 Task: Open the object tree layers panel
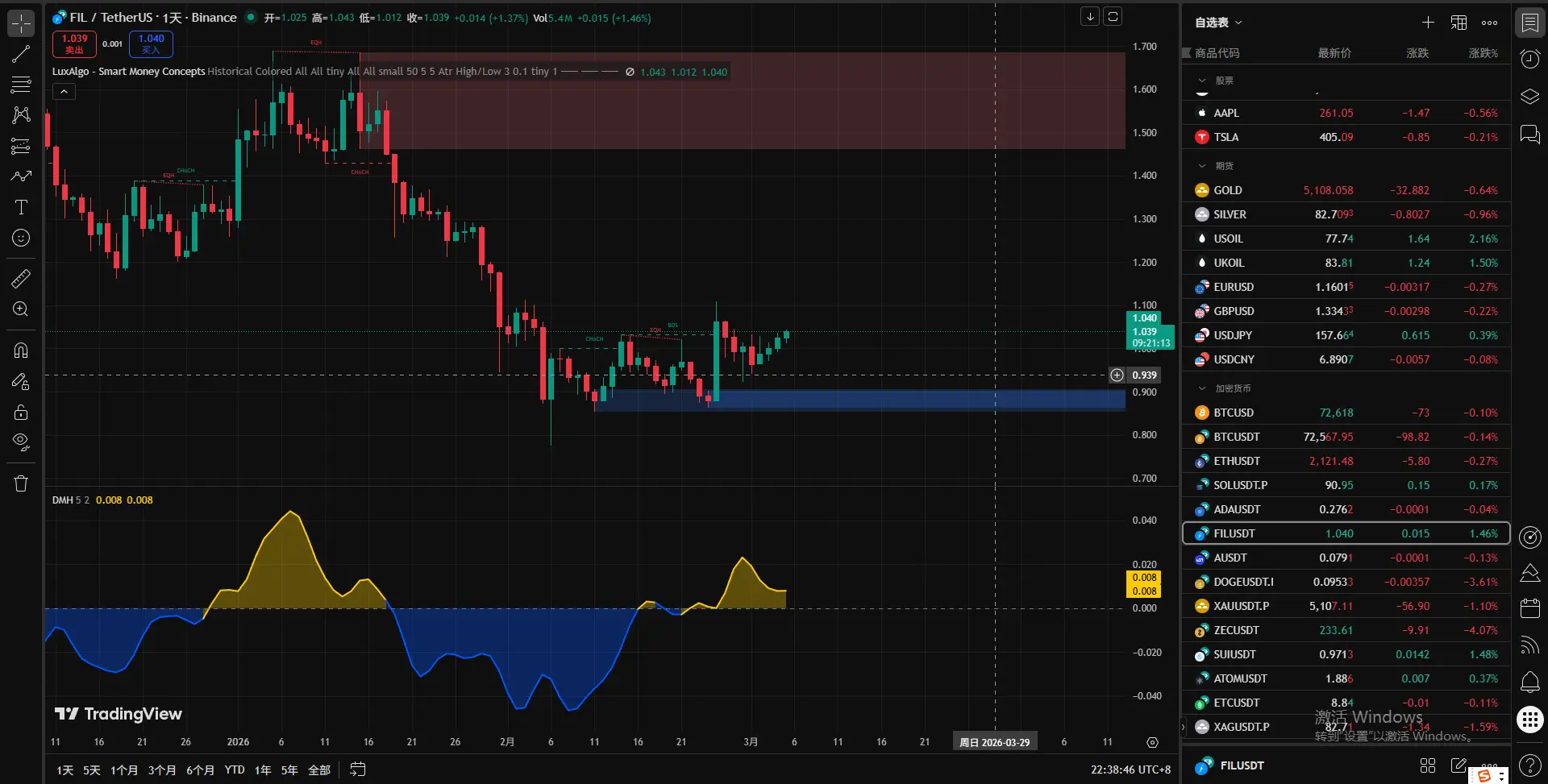pyautogui.click(x=1529, y=97)
